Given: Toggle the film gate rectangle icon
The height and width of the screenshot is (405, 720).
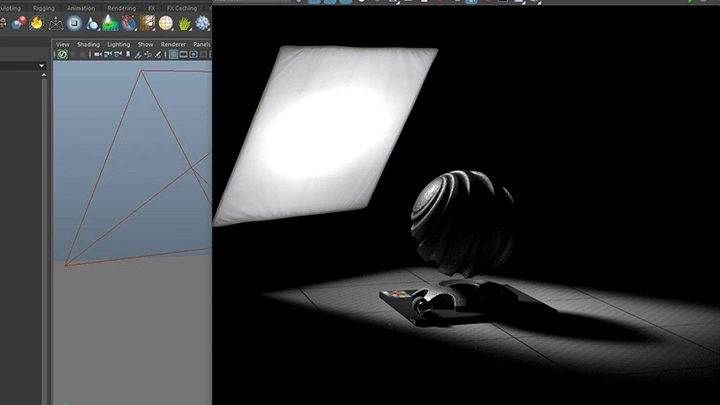Looking at the screenshot, I should [183, 55].
